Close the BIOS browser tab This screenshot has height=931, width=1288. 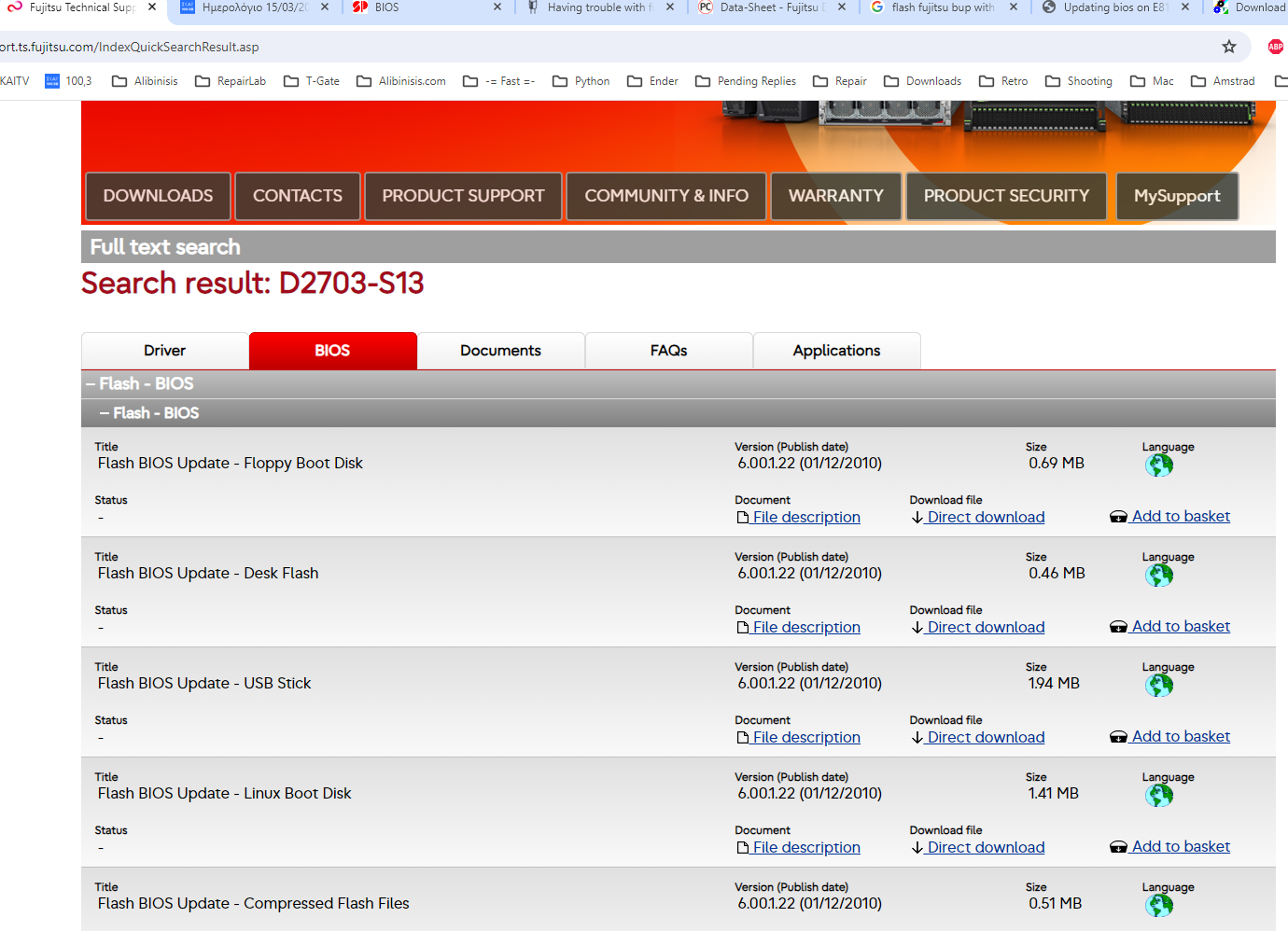(x=497, y=7)
